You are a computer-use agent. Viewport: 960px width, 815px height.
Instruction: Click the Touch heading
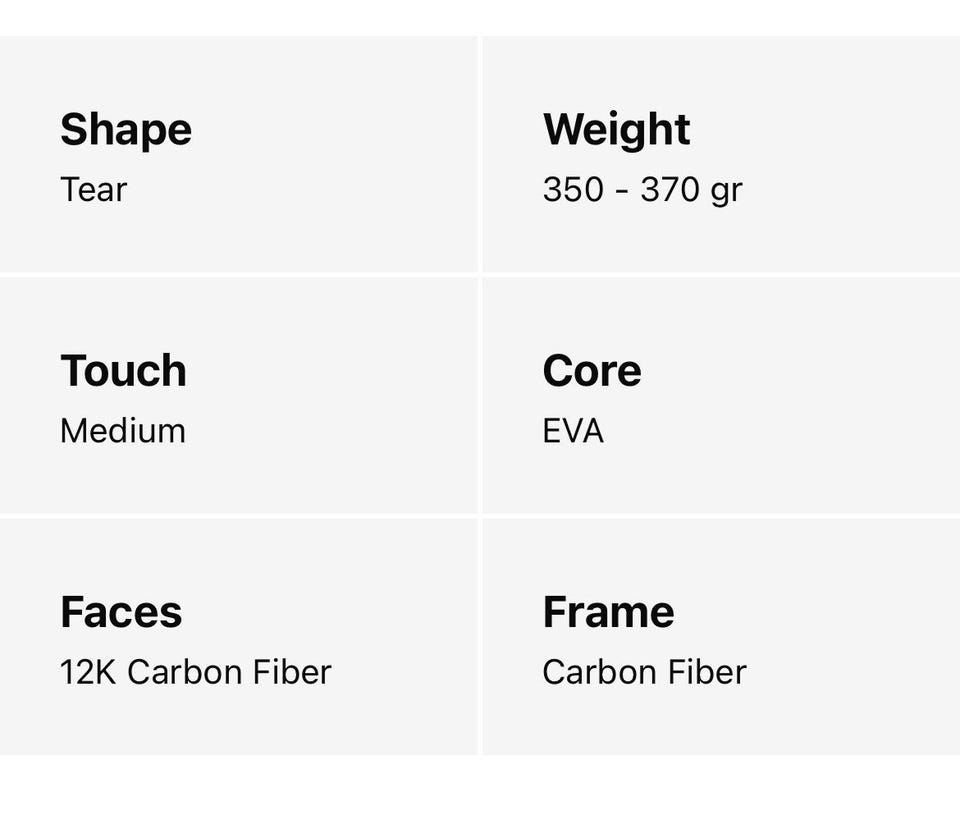pyautogui.click(x=123, y=371)
